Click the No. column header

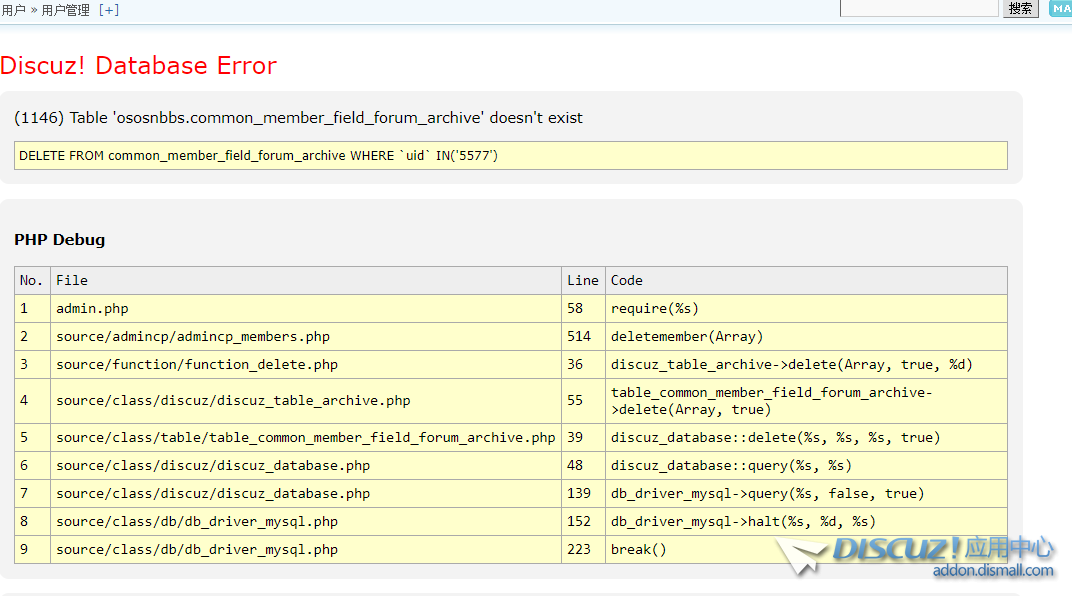[x=32, y=280]
